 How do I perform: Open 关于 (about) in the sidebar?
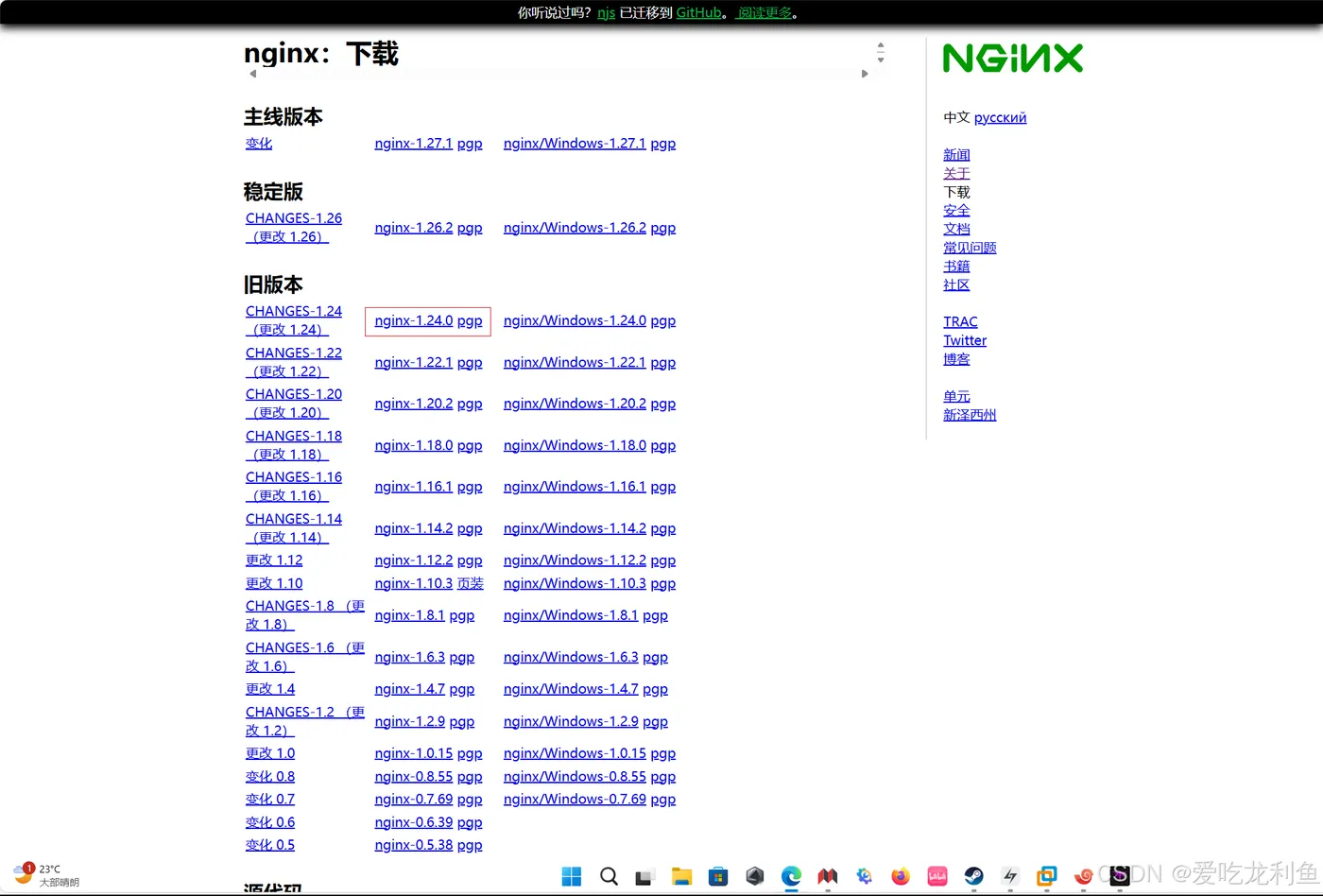point(956,173)
